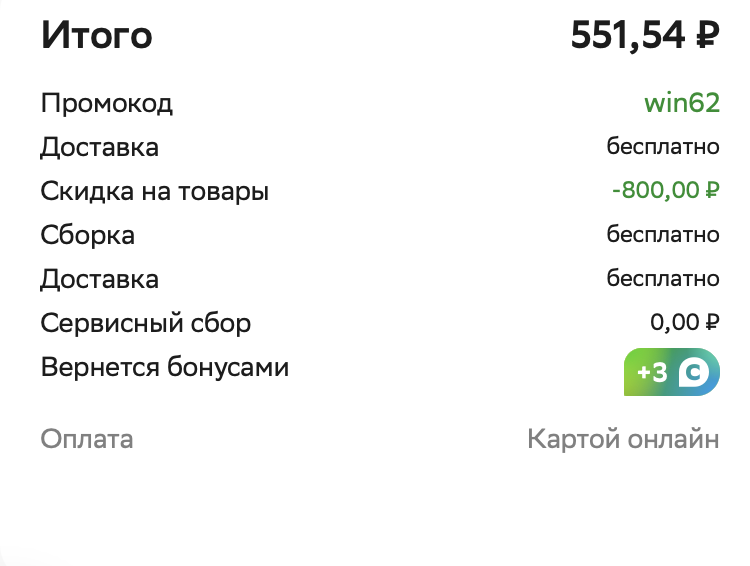Viewport: 750px width, 566px height.
Task: Click the Сервисный сбор label
Action: click(145, 323)
